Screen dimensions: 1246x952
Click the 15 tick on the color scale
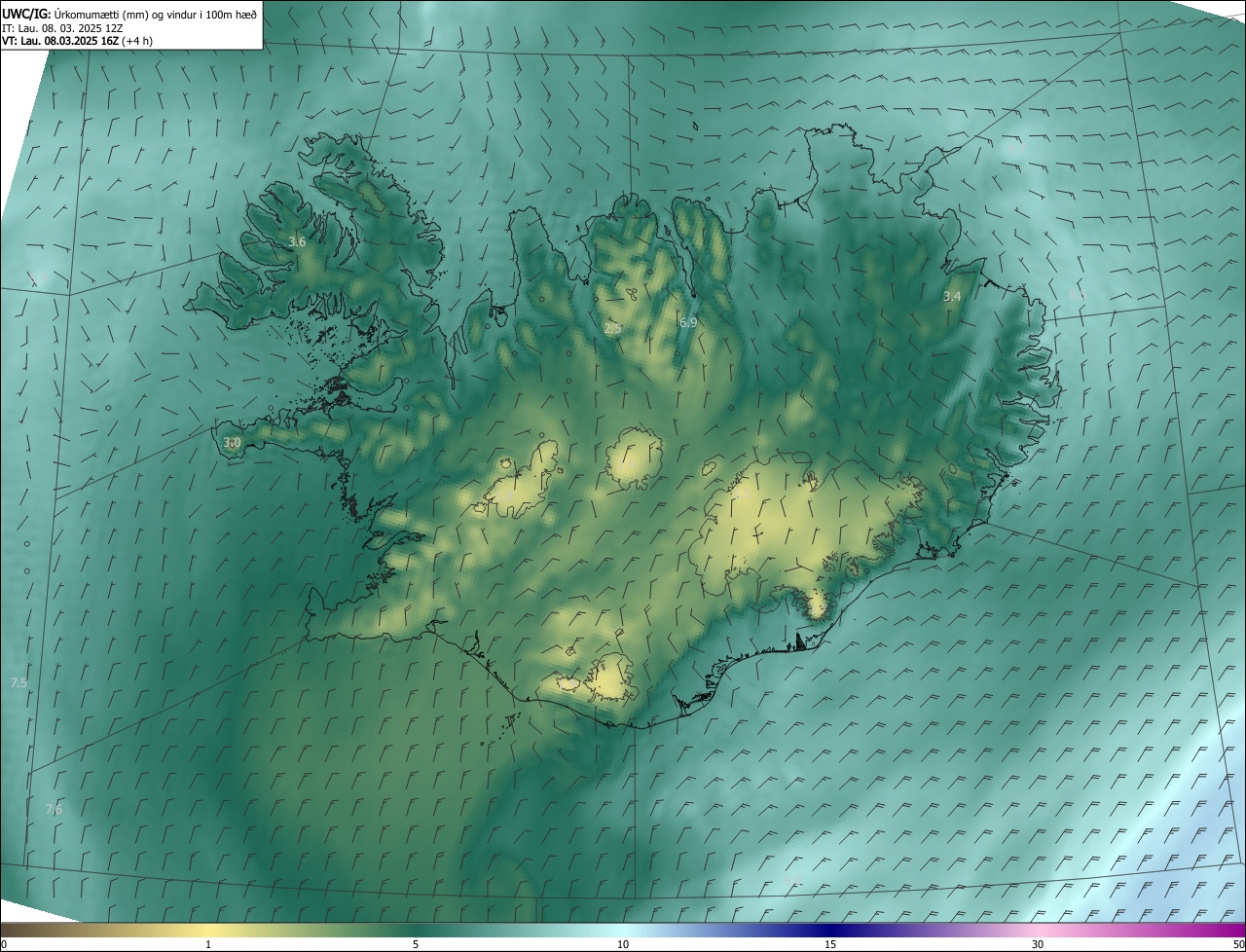(830, 944)
